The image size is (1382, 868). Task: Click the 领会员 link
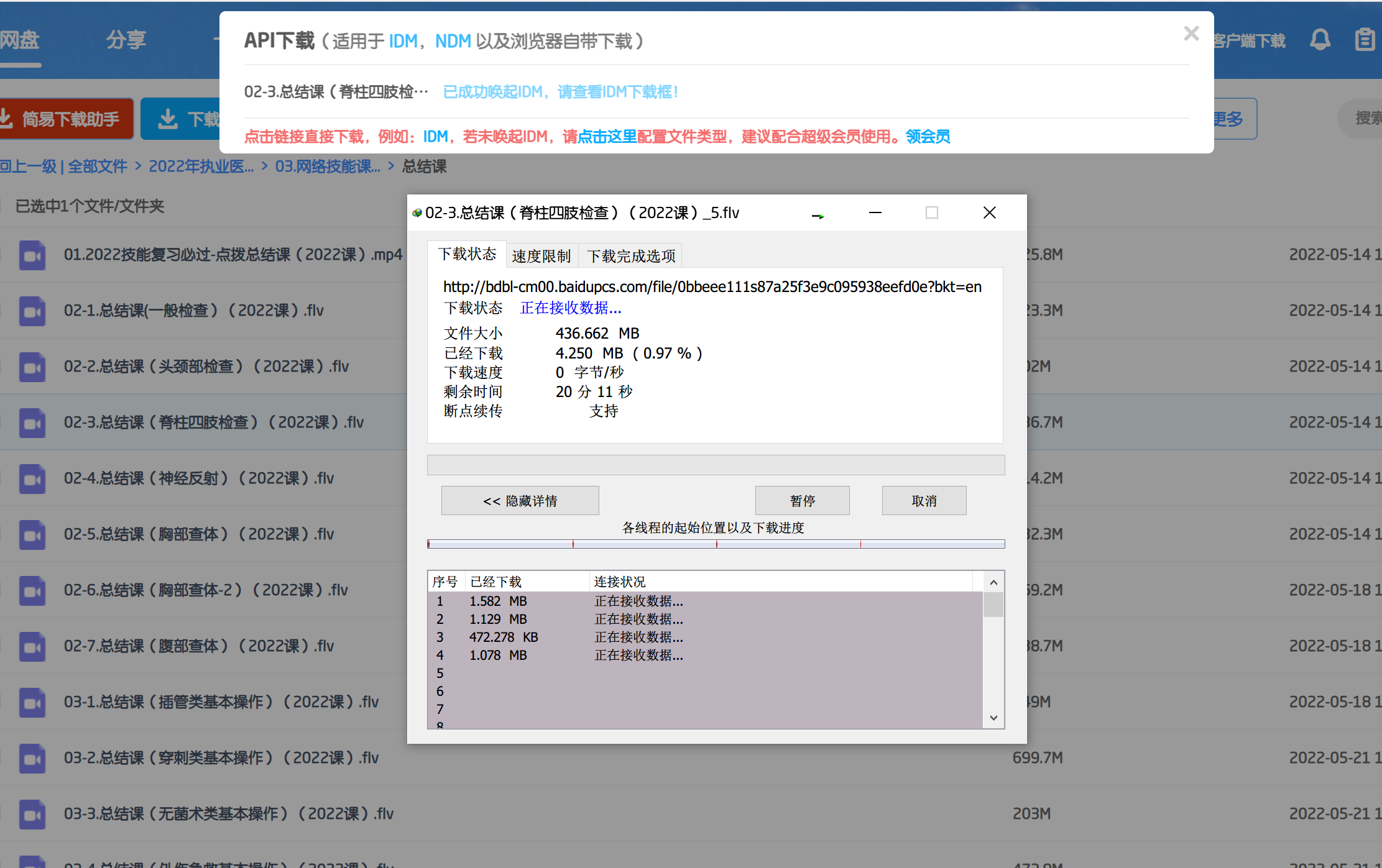click(x=928, y=137)
